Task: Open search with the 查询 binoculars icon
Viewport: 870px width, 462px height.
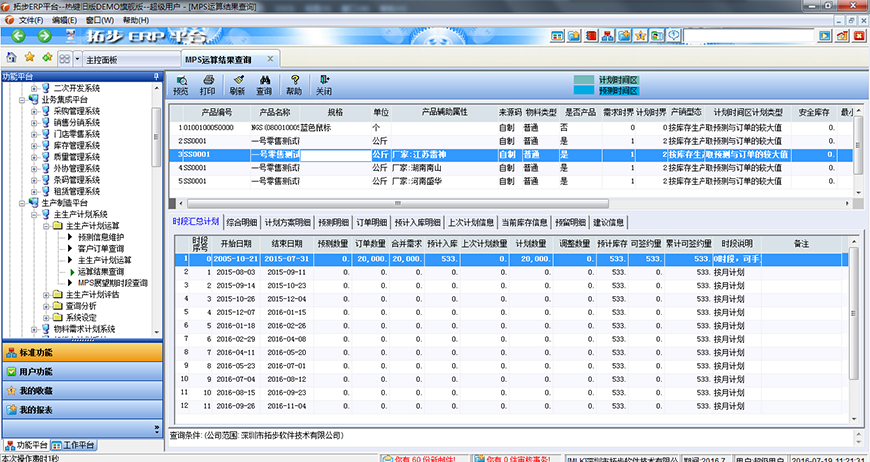Action: tap(264, 84)
